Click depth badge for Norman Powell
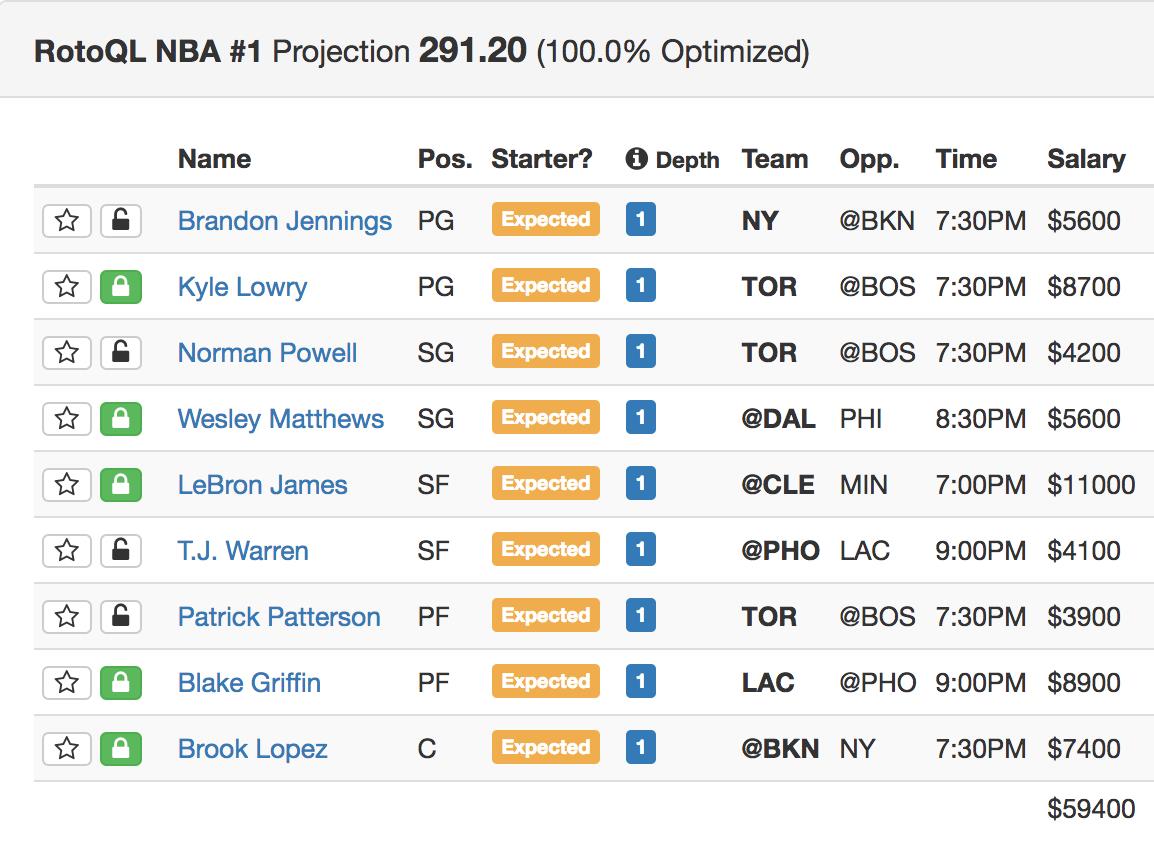The image size is (1154, 854). tap(640, 351)
